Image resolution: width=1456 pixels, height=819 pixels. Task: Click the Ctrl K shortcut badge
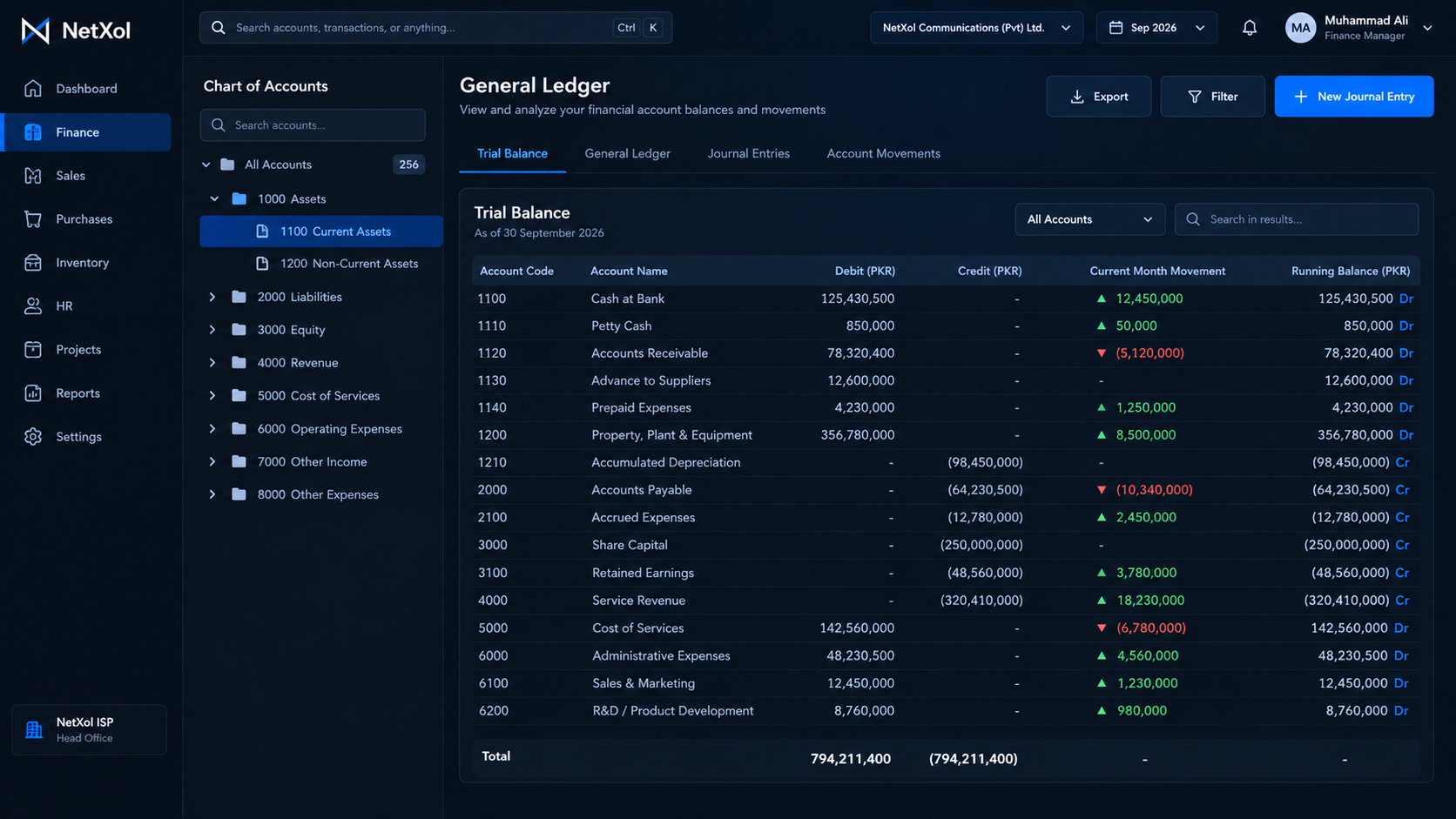[638, 28]
